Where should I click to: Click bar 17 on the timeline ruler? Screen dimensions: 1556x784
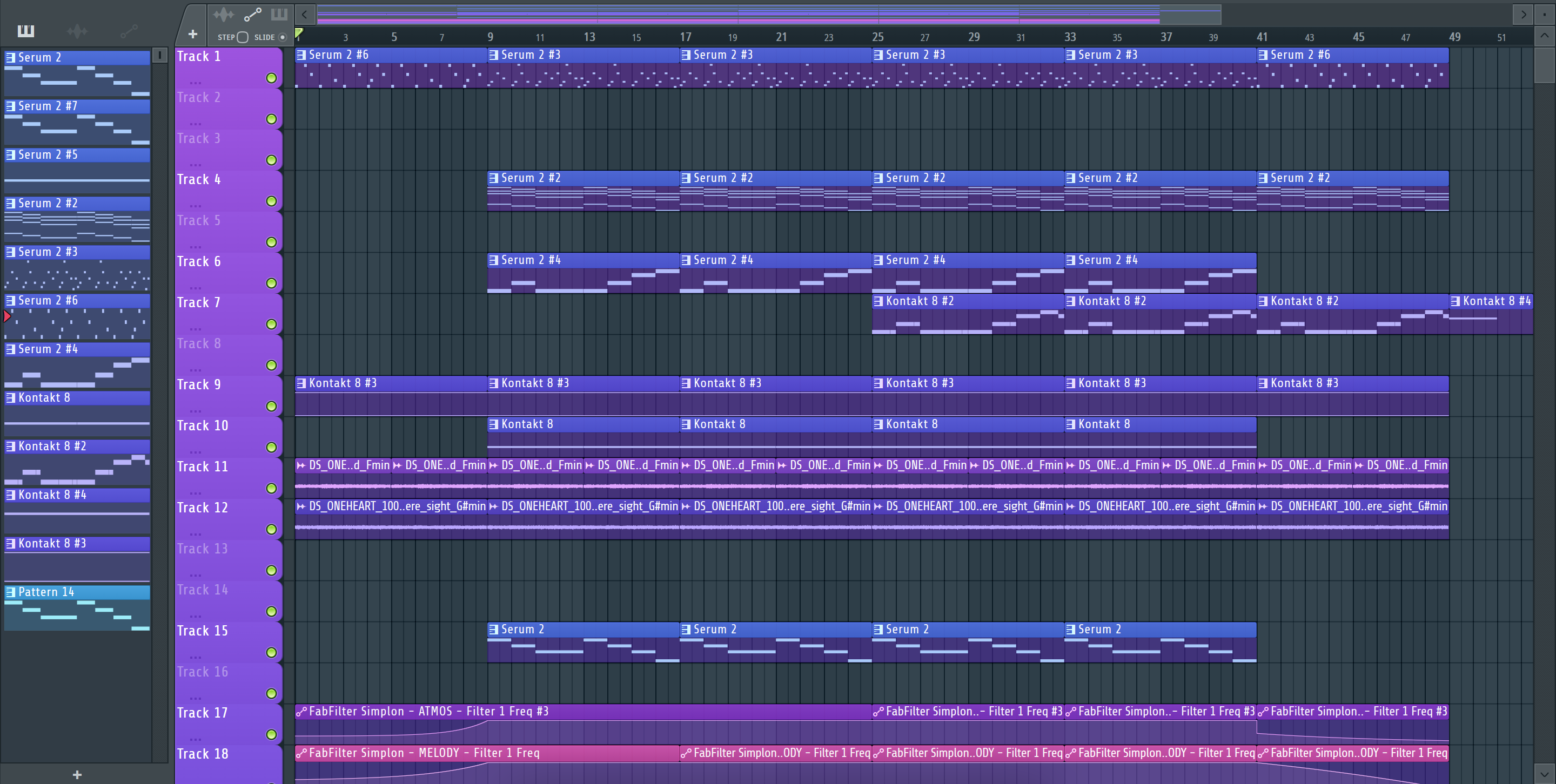point(685,37)
